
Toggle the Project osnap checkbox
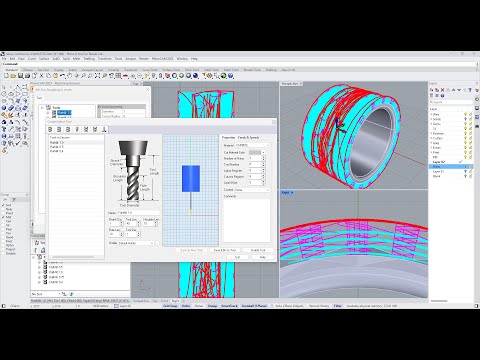[x=4, y=249]
